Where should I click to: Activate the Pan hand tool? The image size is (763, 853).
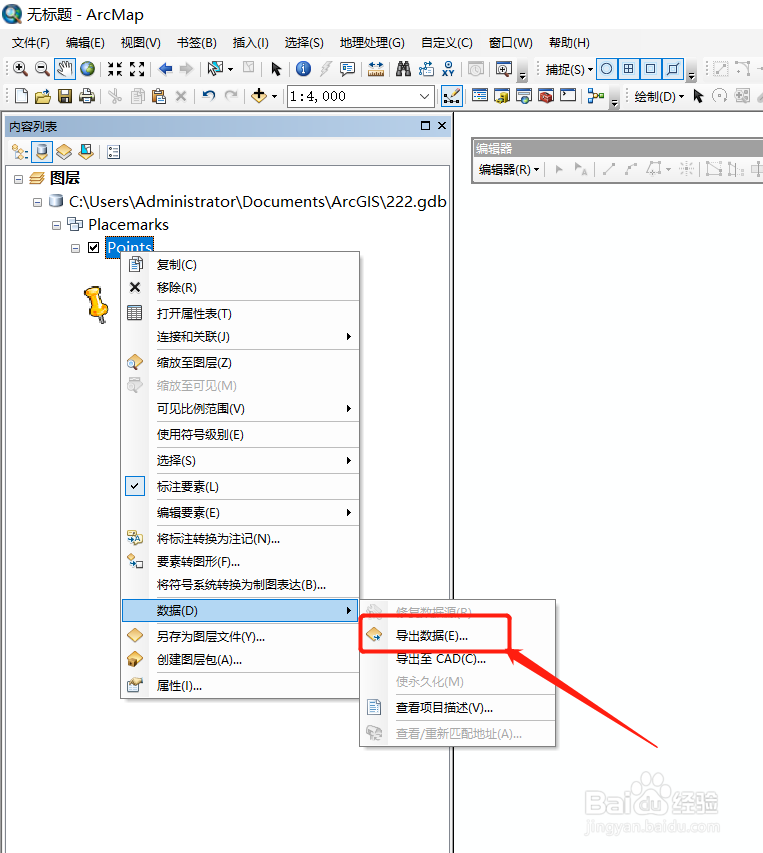(65, 69)
